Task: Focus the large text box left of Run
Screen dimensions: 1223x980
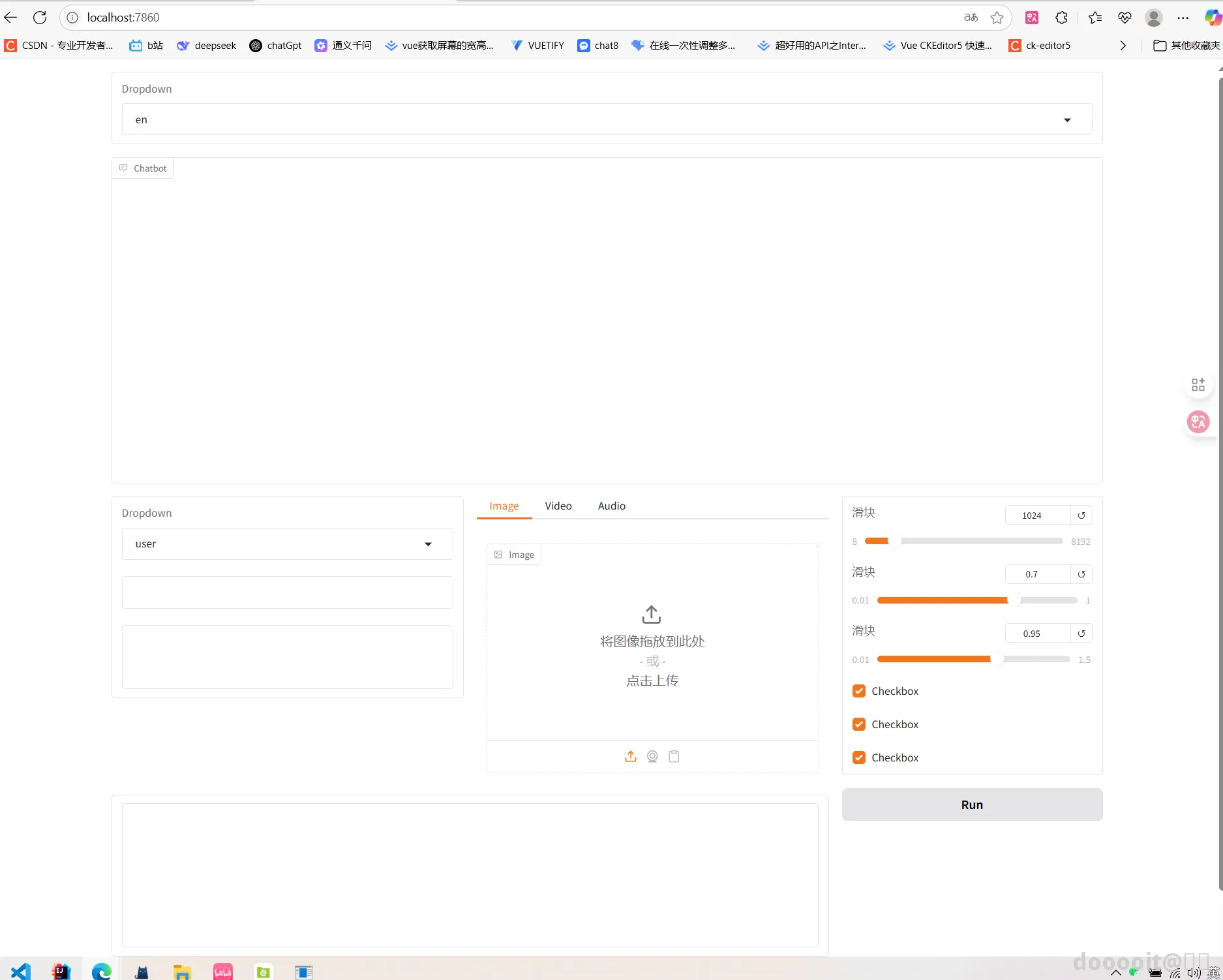Action: click(x=470, y=875)
